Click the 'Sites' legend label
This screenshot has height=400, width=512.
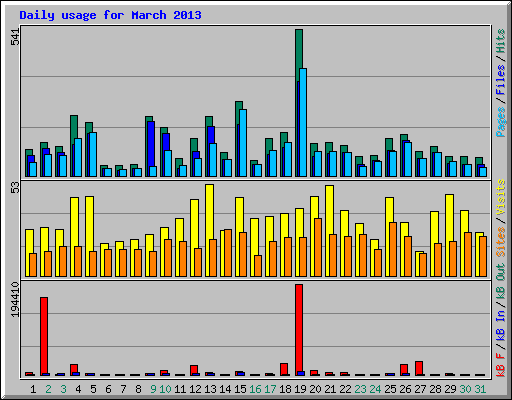tap(501, 242)
